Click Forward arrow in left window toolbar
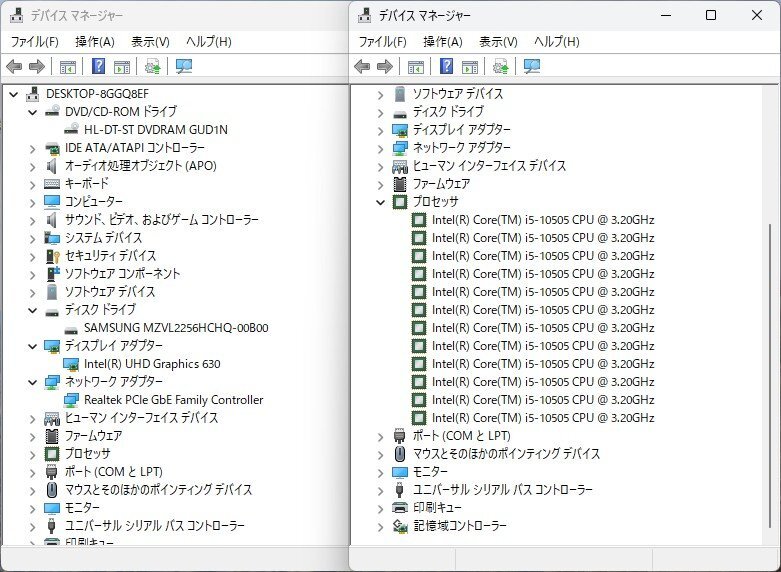 (37, 66)
